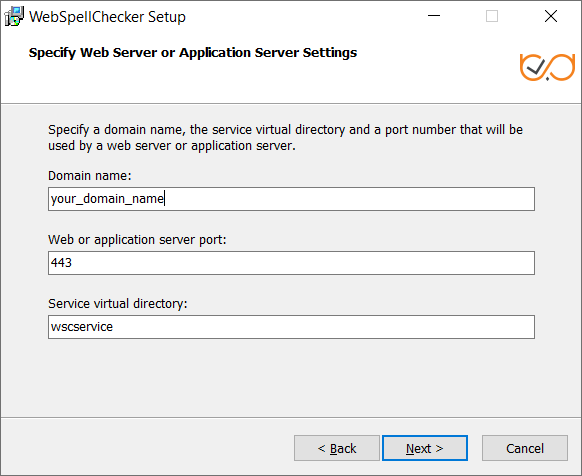
Task: Go to the previous step with Back
Action: point(337,448)
